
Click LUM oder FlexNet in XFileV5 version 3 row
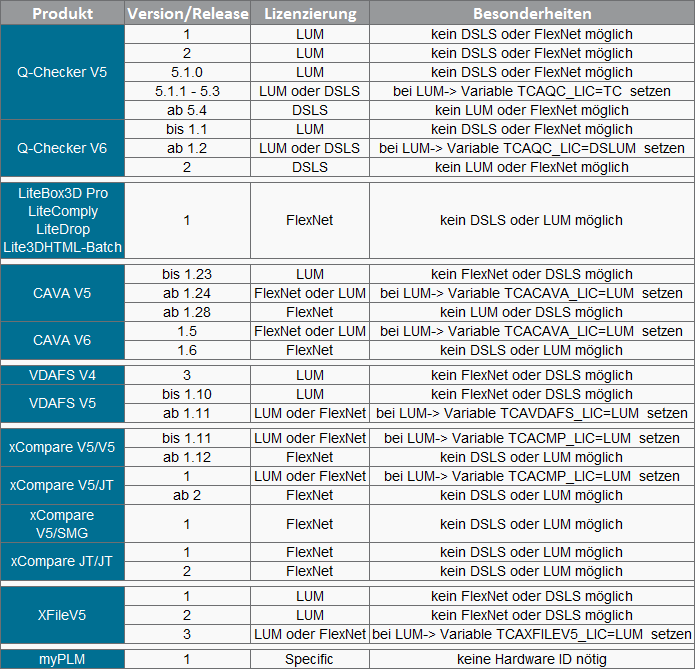[310, 634]
